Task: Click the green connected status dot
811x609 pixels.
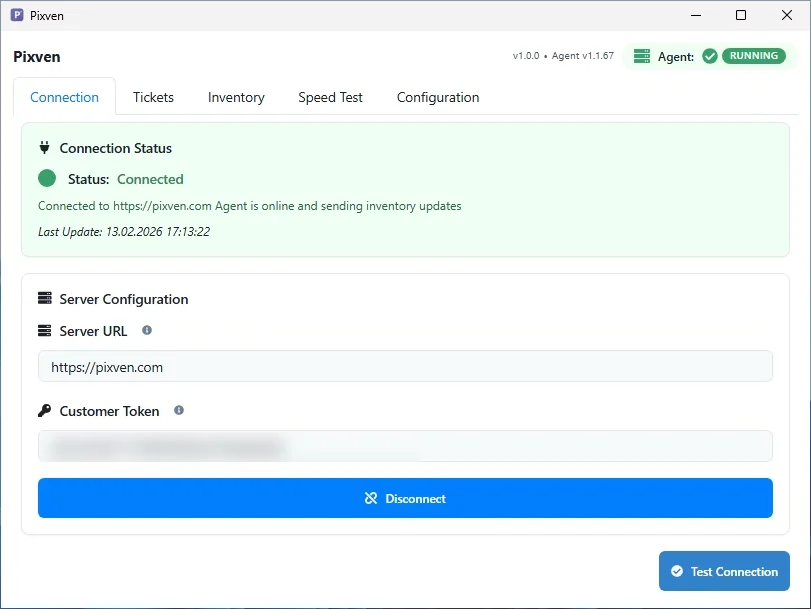Action: click(47, 178)
